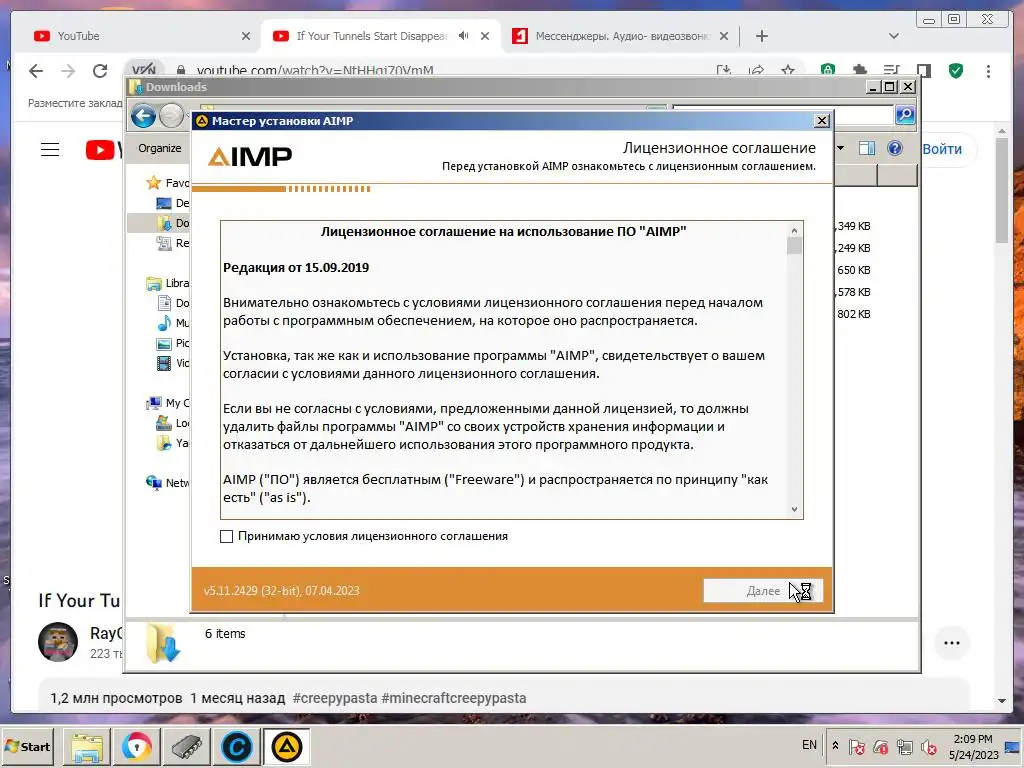
Task: Toggle the preview pane icon in Downloads window
Action: [x=867, y=148]
